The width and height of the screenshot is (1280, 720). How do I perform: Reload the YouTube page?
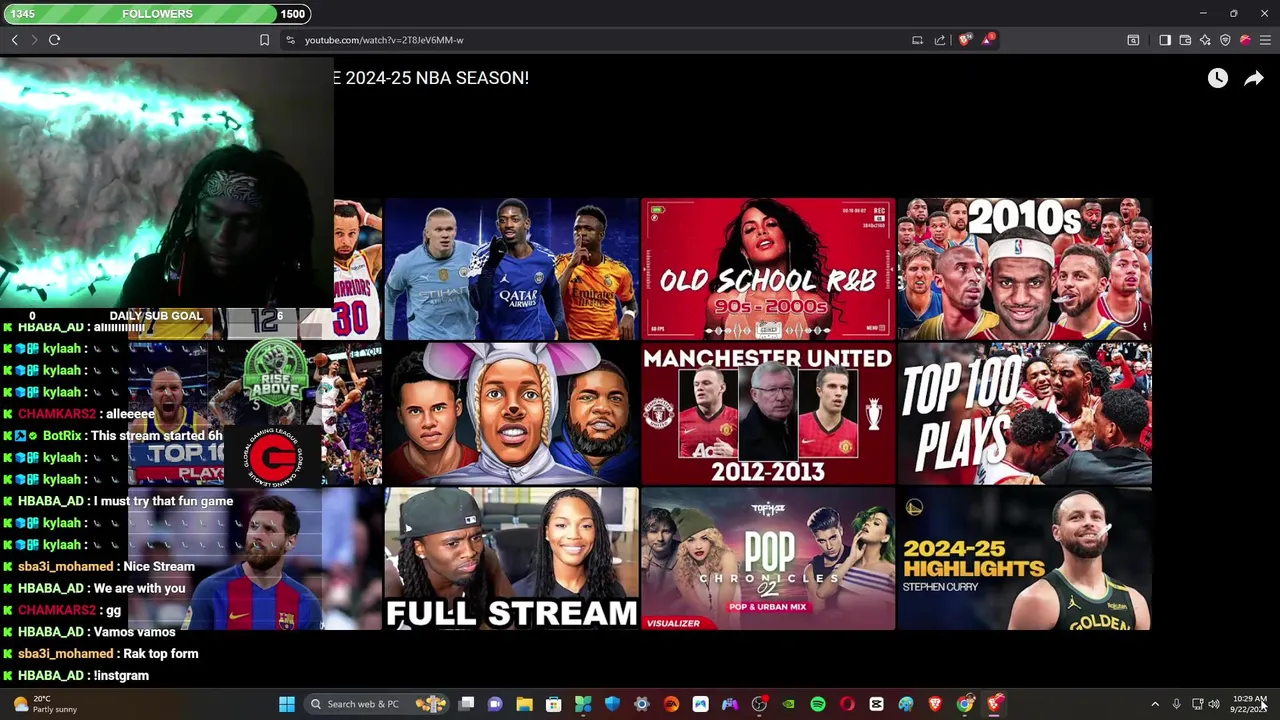[x=54, y=40]
